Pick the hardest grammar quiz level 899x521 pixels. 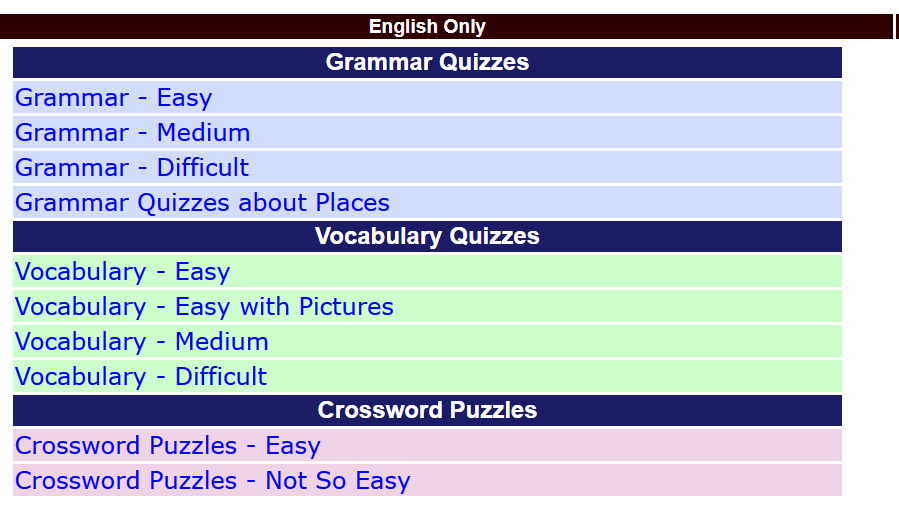click(131, 168)
